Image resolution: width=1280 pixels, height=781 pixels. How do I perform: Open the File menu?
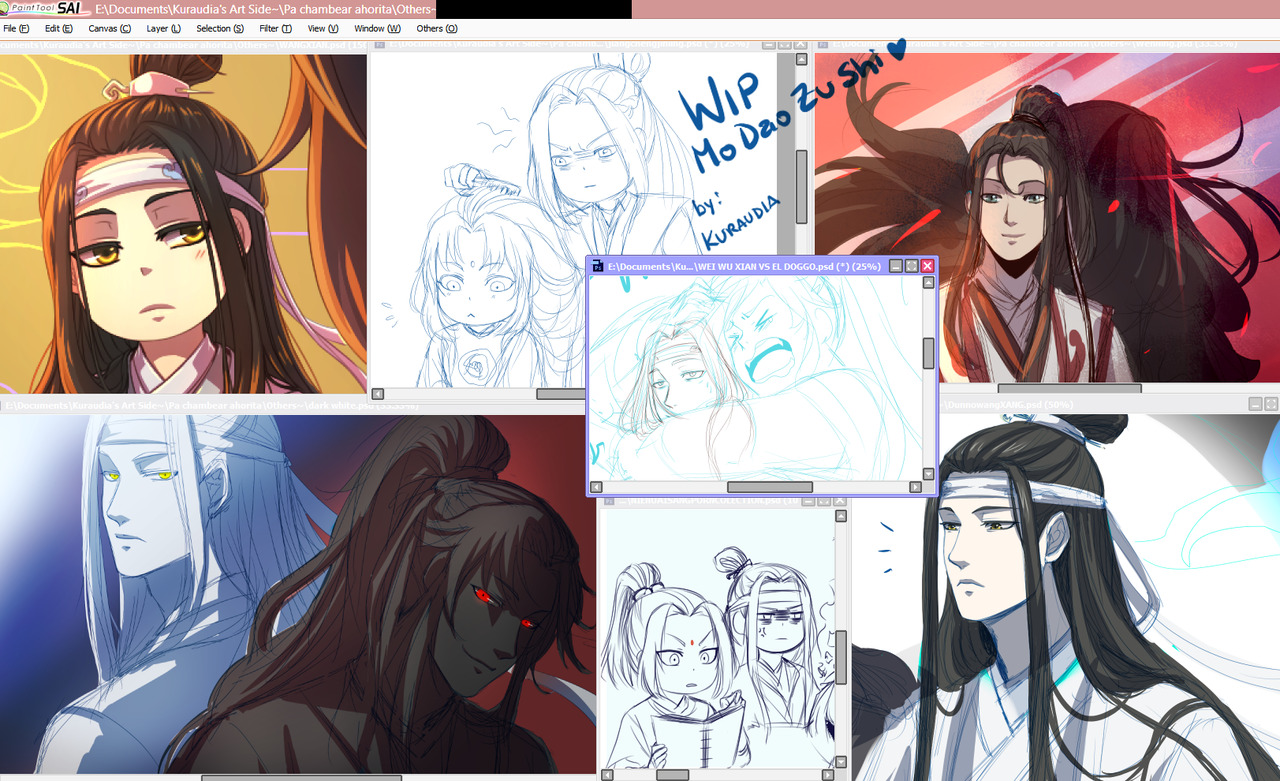coord(16,28)
